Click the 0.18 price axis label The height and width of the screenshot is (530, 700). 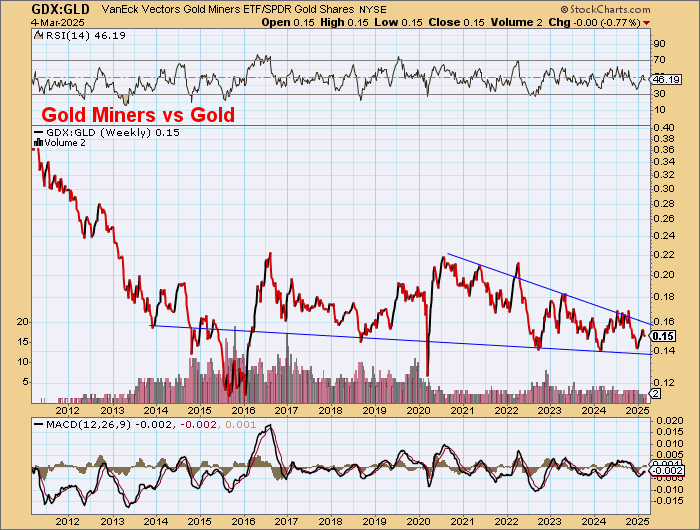[x=663, y=297]
